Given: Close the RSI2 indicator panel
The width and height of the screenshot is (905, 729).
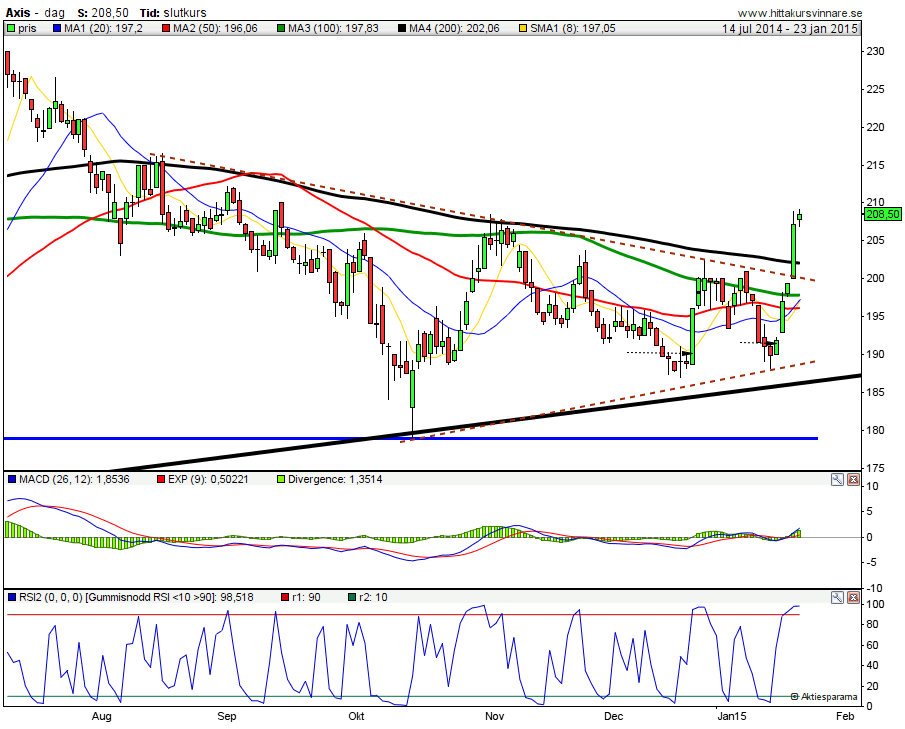Looking at the screenshot, I should coord(852,597).
